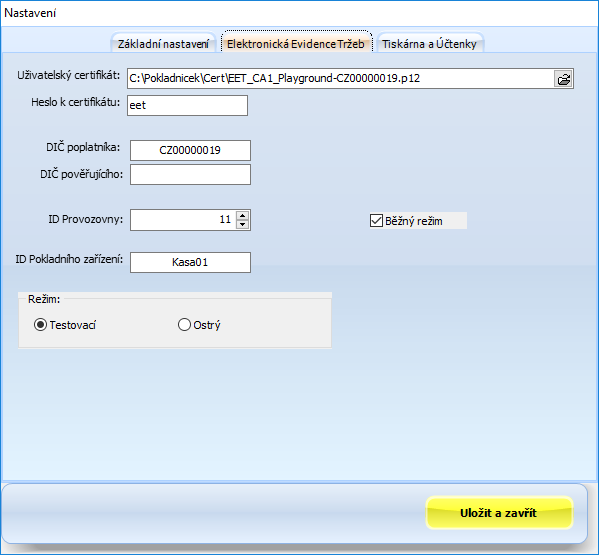Click the Testovací option label
599x555 pixels.
tap(73, 325)
